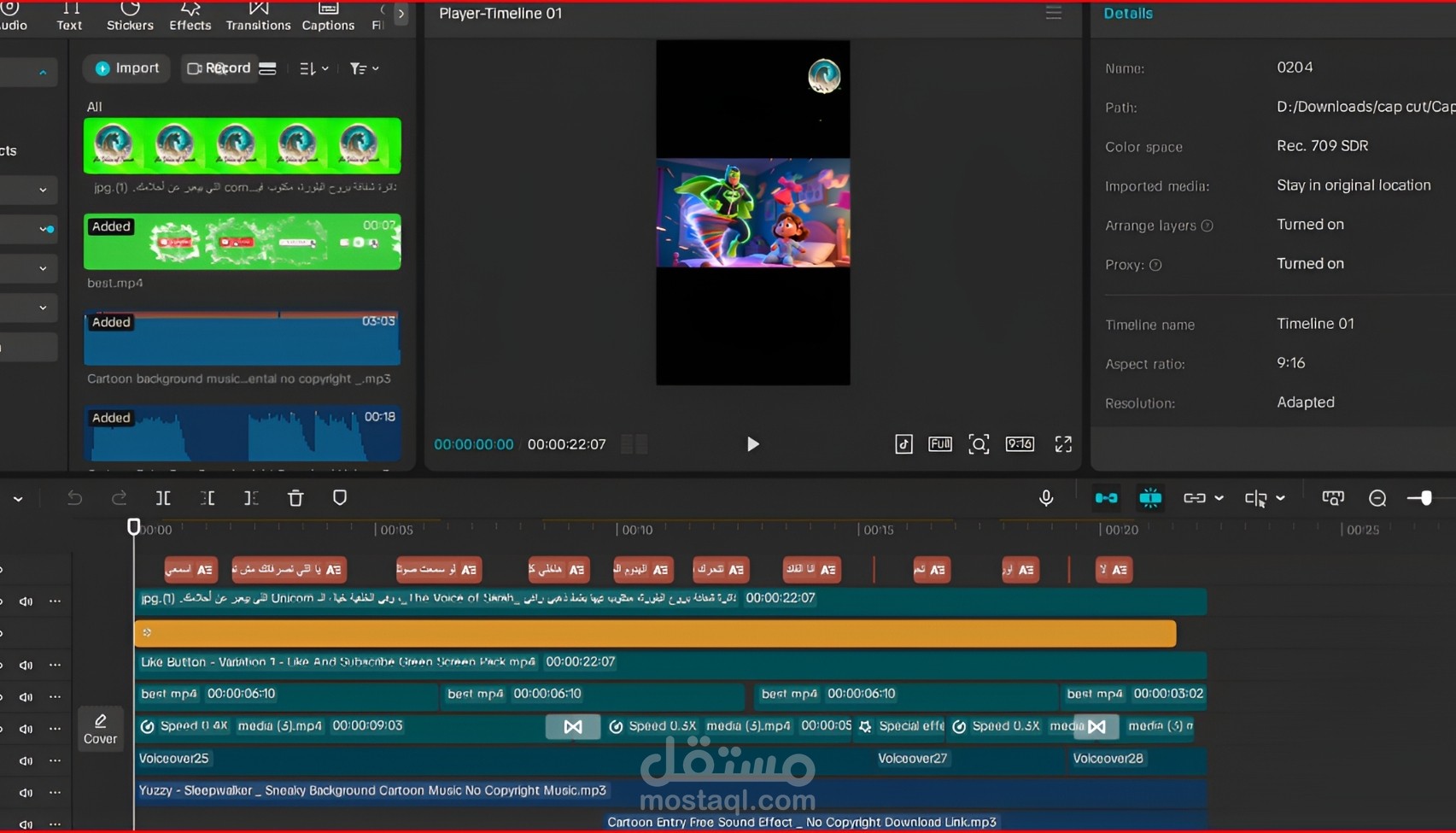Screen dimensions: 1456x833
Task: Enter fullscreen player view
Action: [x=1063, y=444]
